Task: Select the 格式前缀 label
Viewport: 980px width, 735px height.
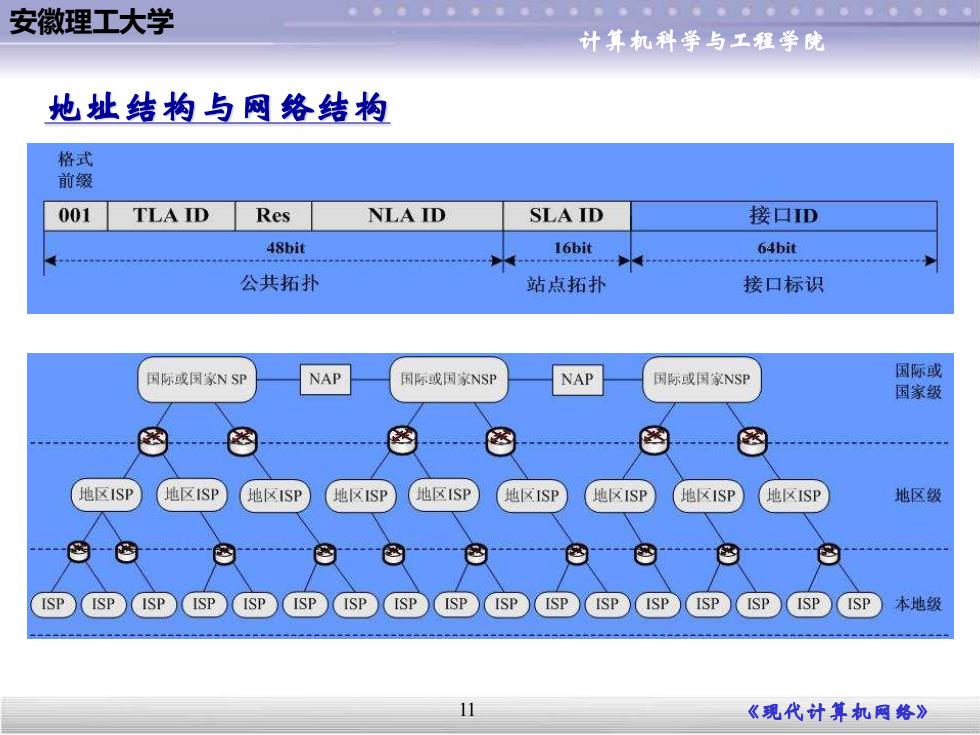Action: point(76,170)
